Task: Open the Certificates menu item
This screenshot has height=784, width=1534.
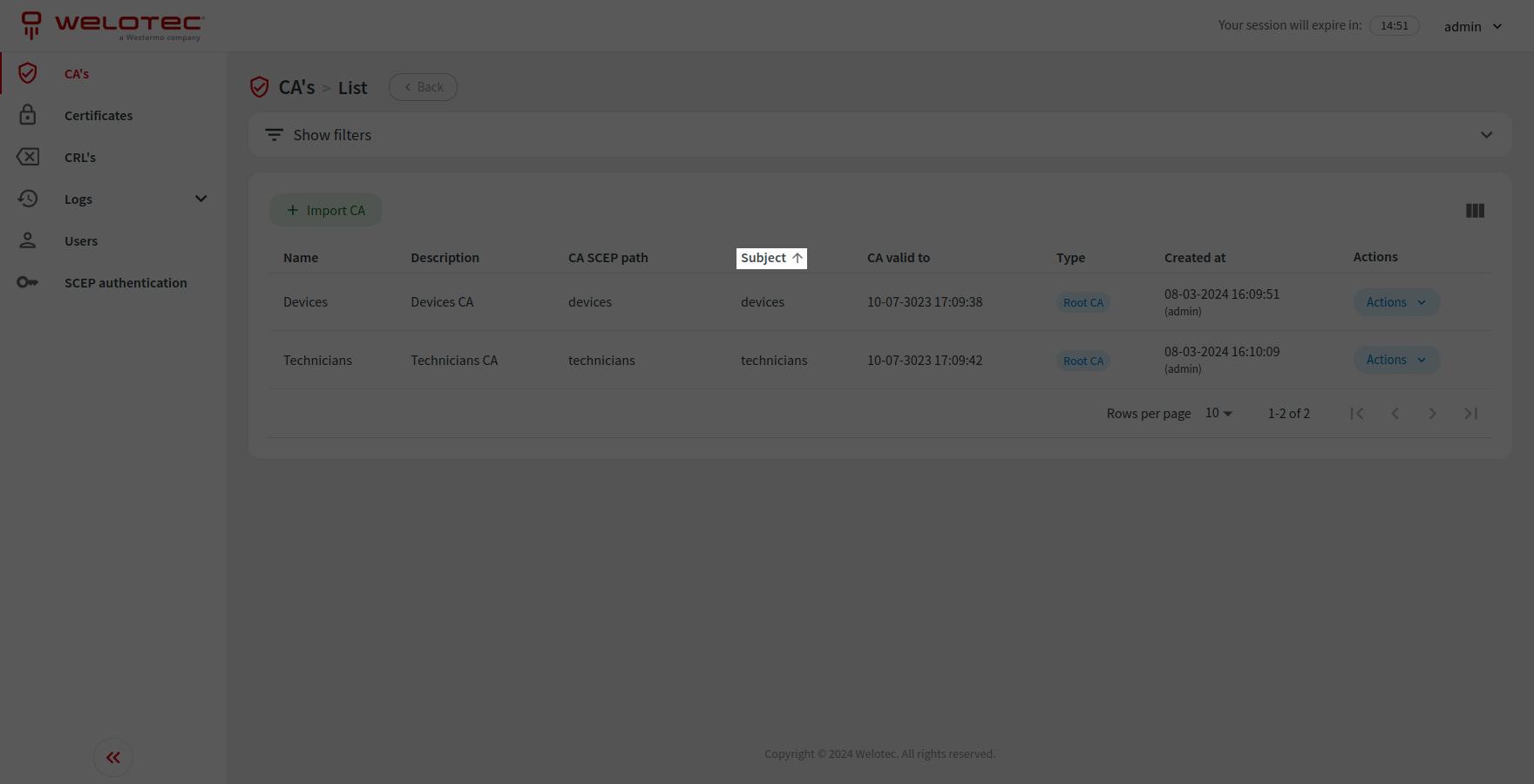Action: point(98,116)
